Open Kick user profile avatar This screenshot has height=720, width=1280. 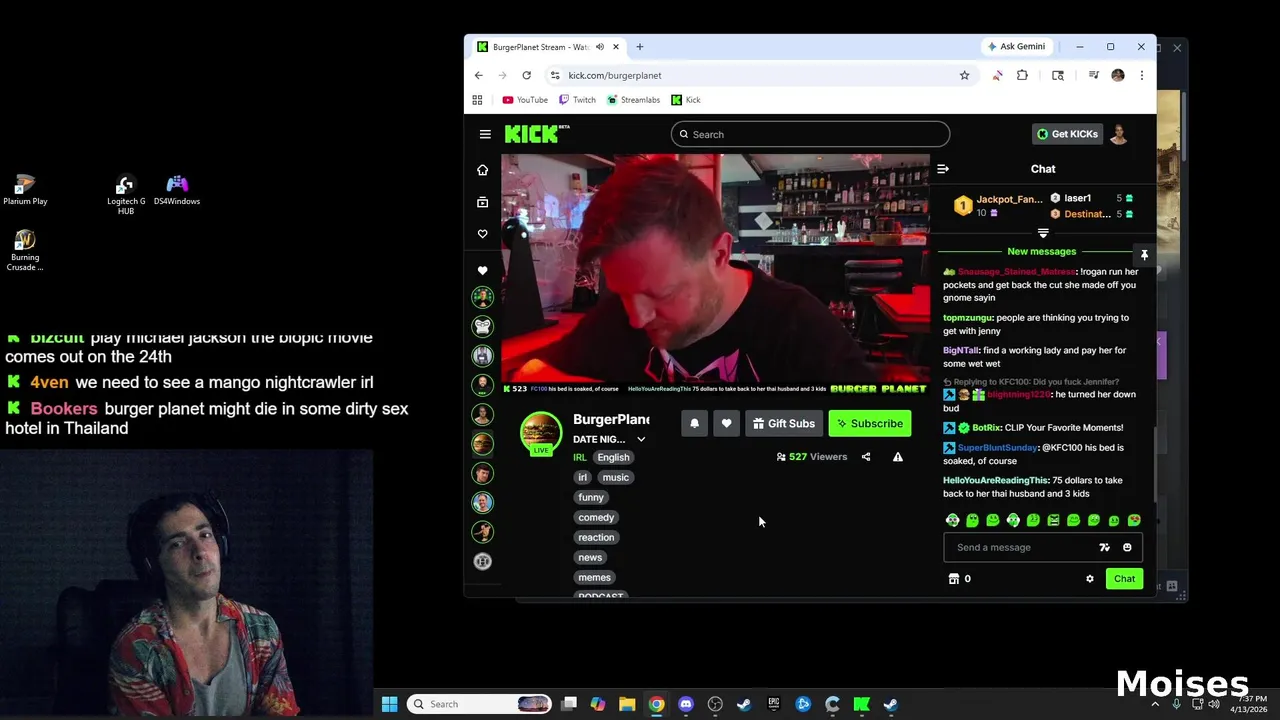point(1119,134)
